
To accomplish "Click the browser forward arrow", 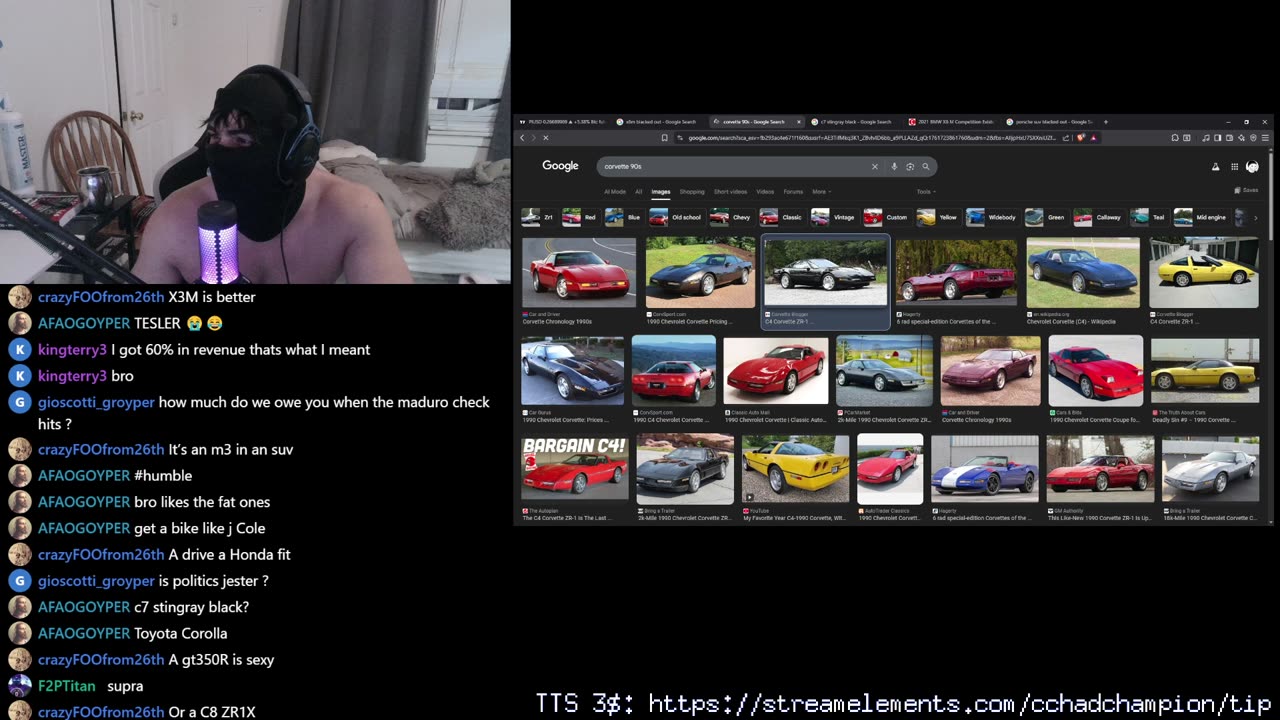I will 533,138.
